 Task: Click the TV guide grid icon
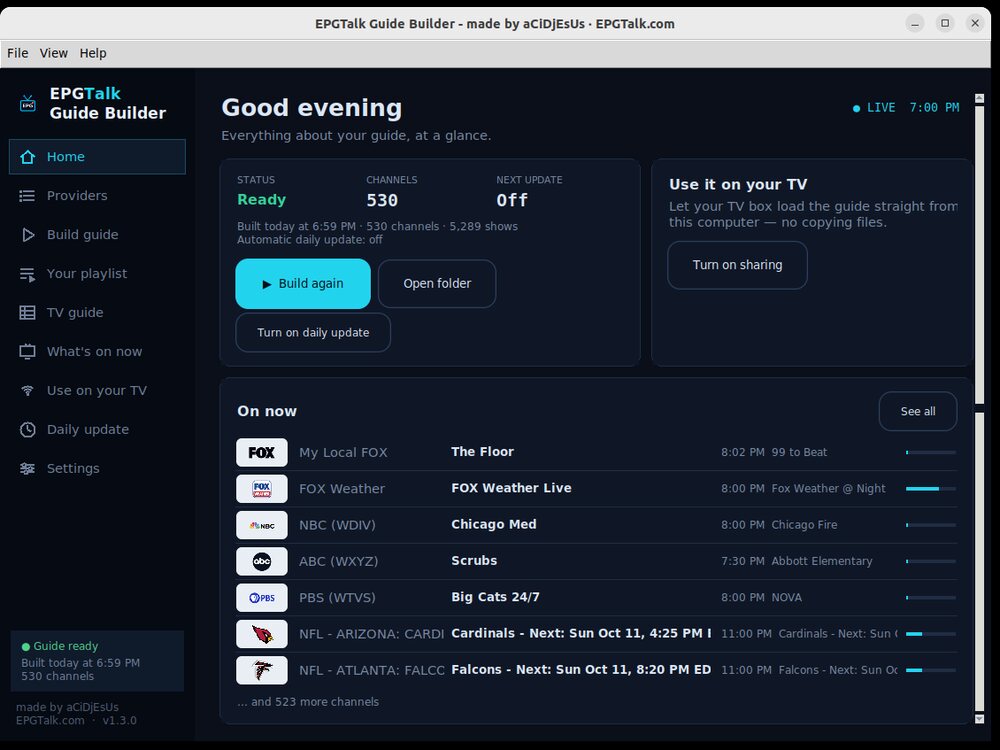tap(27, 312)
